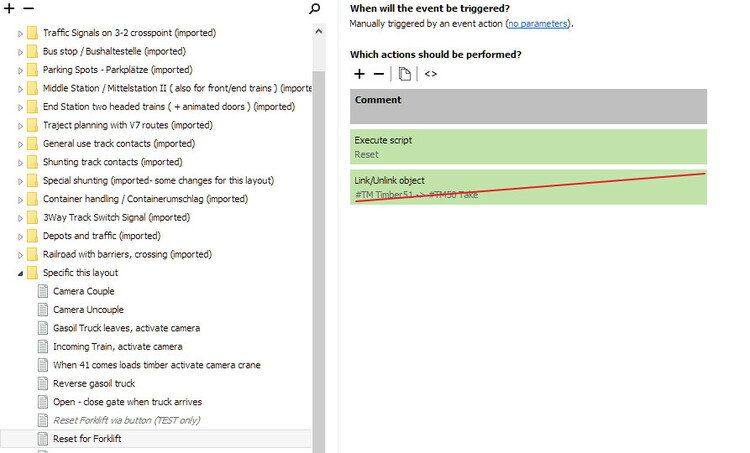Add a new action with plus icon
Image resolution: width=750 pixels, height=453 pixels.
(x=360, y=74)
